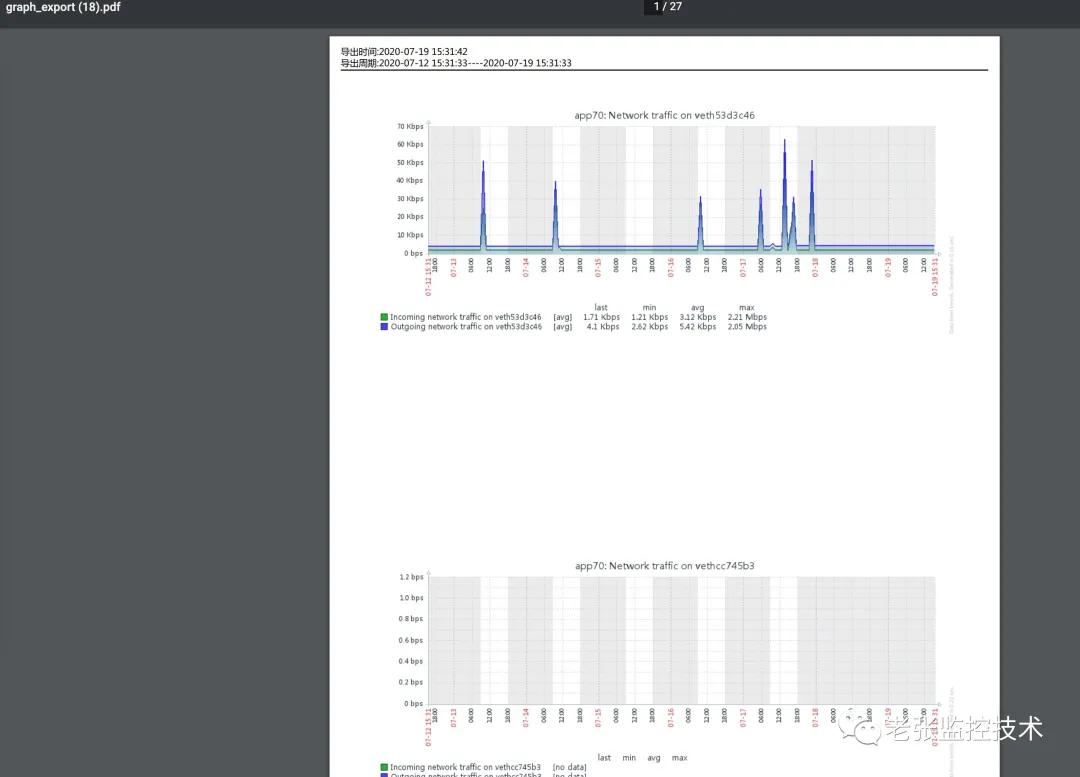Click the green Incoming traffic vethcc745b3 legend swatch

click(x=384, y=767)
